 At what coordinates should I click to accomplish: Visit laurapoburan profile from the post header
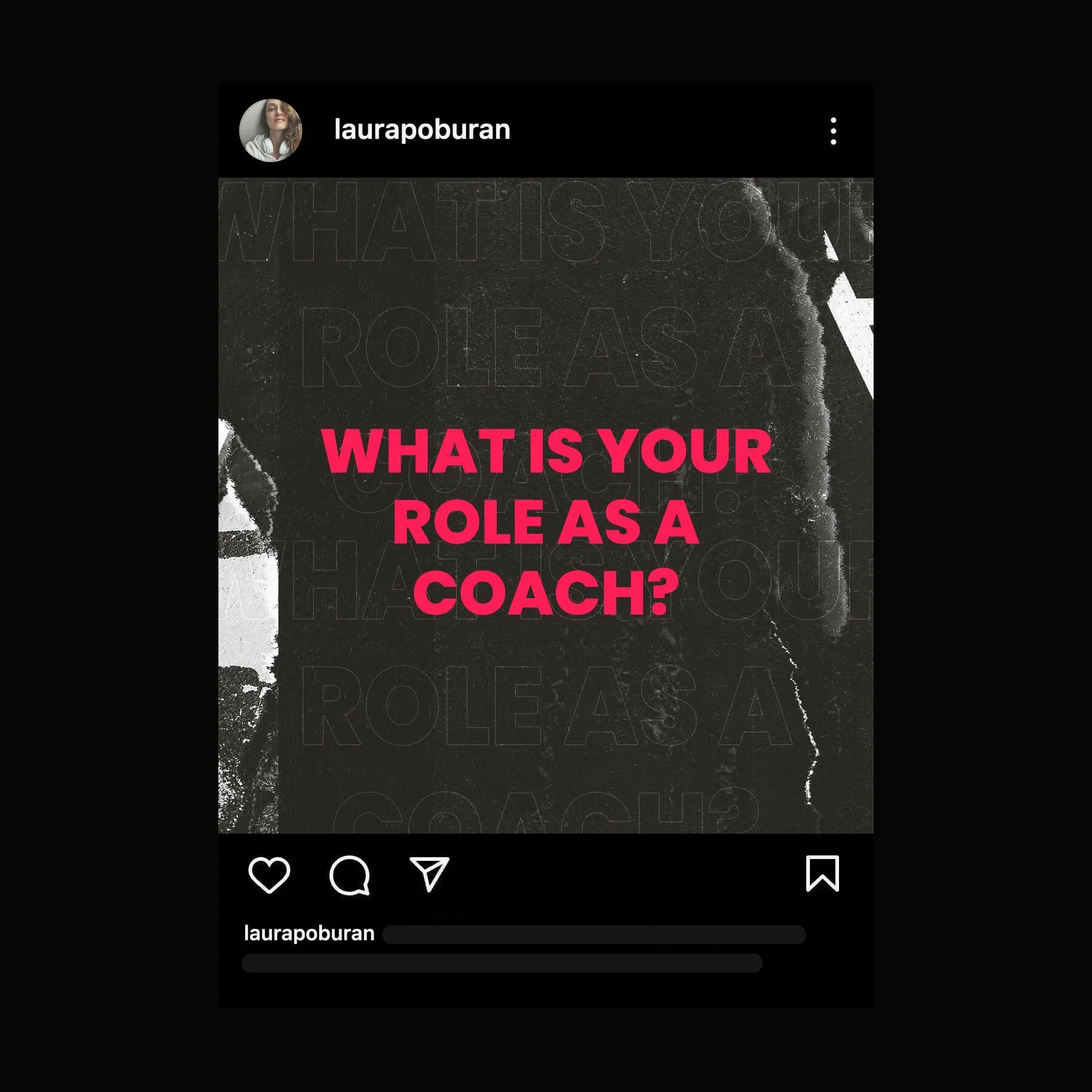click(x=422, y=130)
